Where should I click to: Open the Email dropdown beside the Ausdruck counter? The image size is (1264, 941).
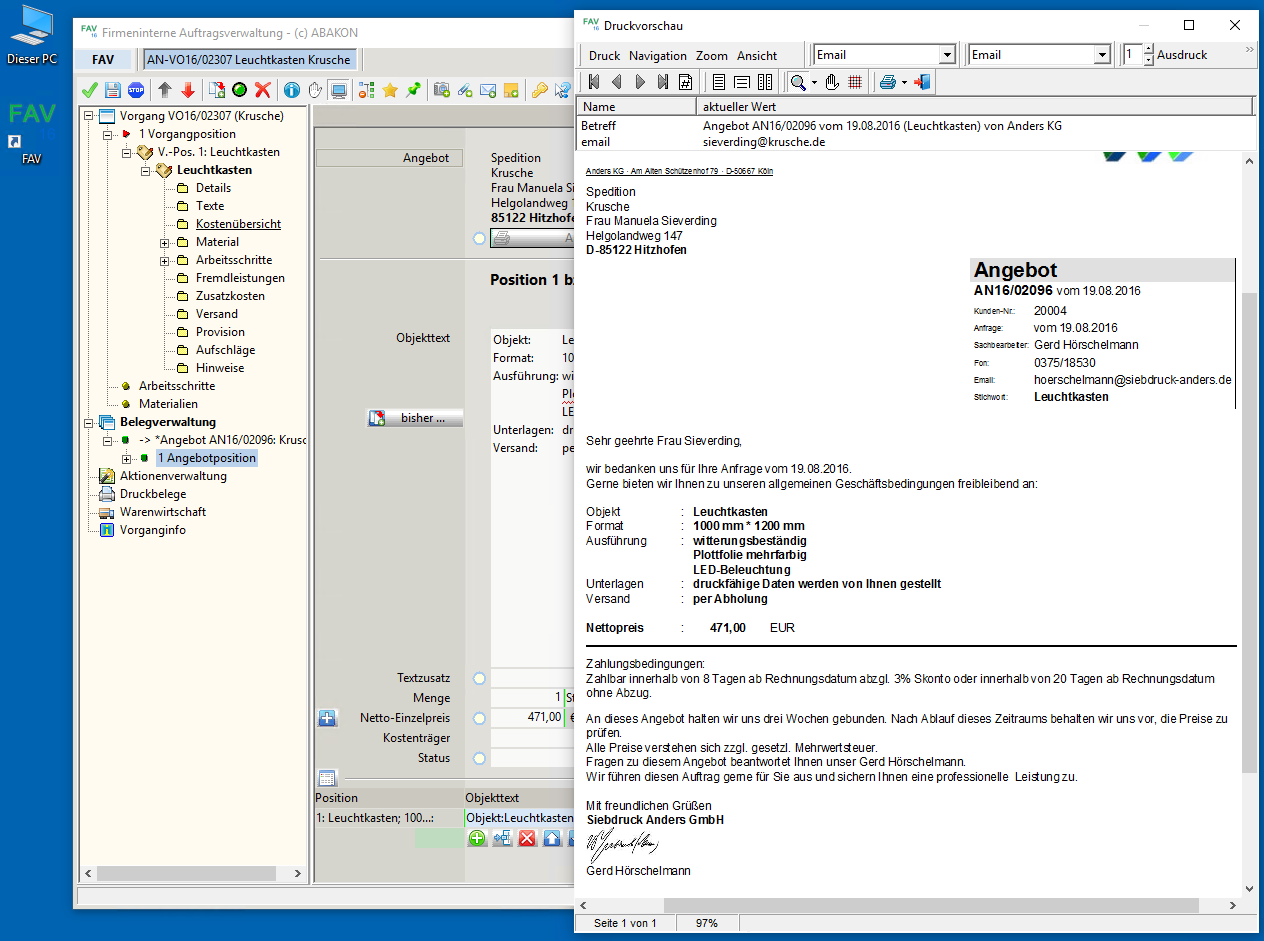tap(1102, 55)
